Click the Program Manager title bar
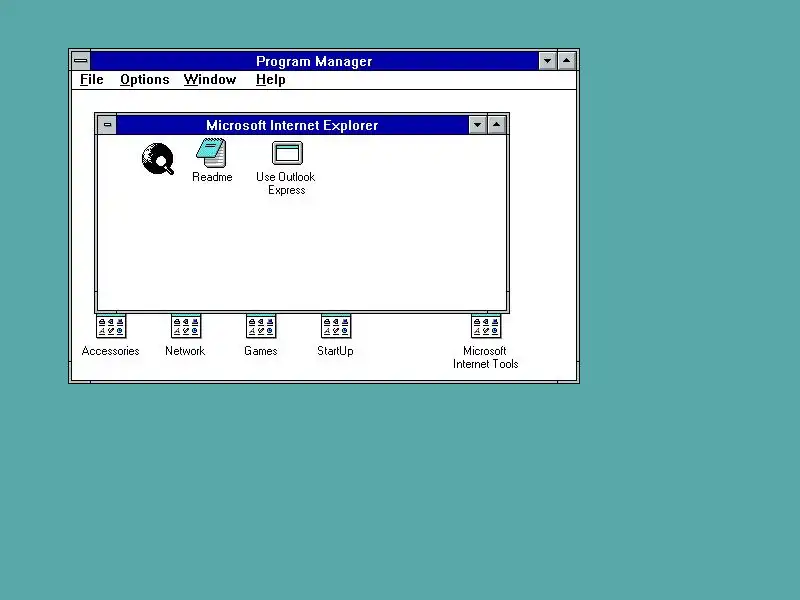The image size is (800, 600). [x=314, y=61]
